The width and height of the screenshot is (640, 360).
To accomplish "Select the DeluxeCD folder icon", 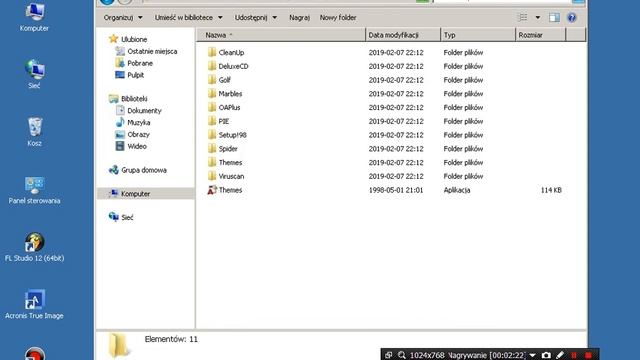I will (x=212, y=66).
